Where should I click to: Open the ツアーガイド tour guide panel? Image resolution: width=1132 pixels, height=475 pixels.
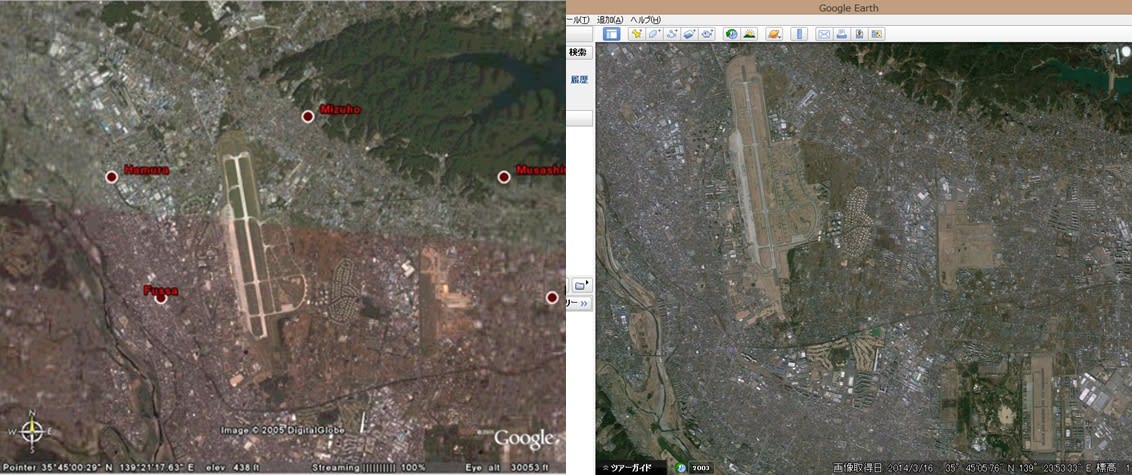[x=632, y=468]
